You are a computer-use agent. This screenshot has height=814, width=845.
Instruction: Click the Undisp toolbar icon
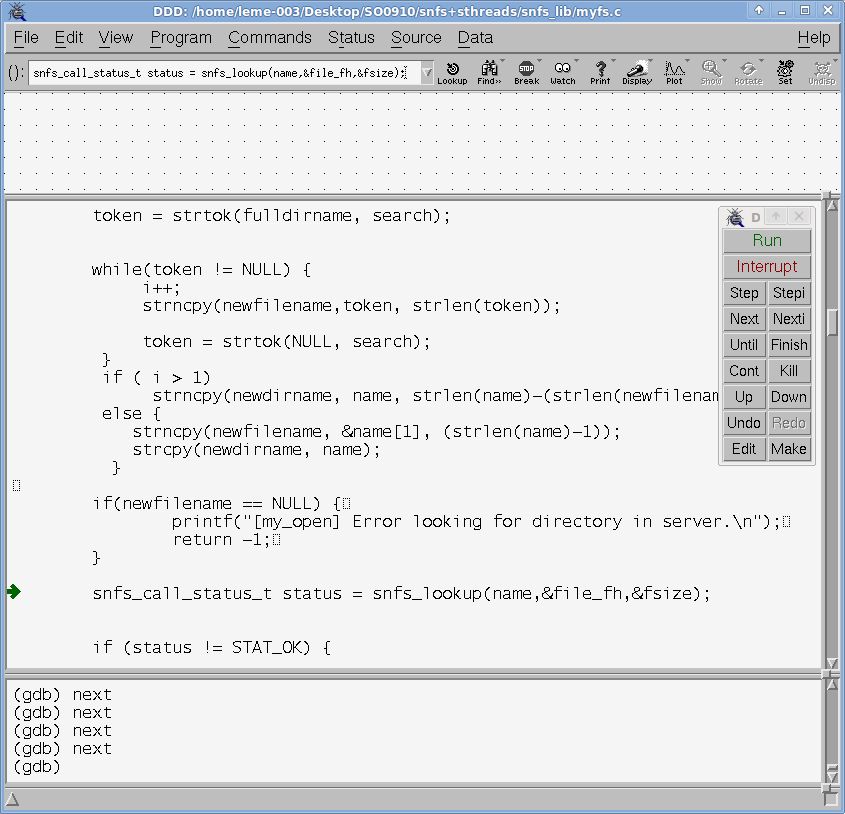coord(822,73)
